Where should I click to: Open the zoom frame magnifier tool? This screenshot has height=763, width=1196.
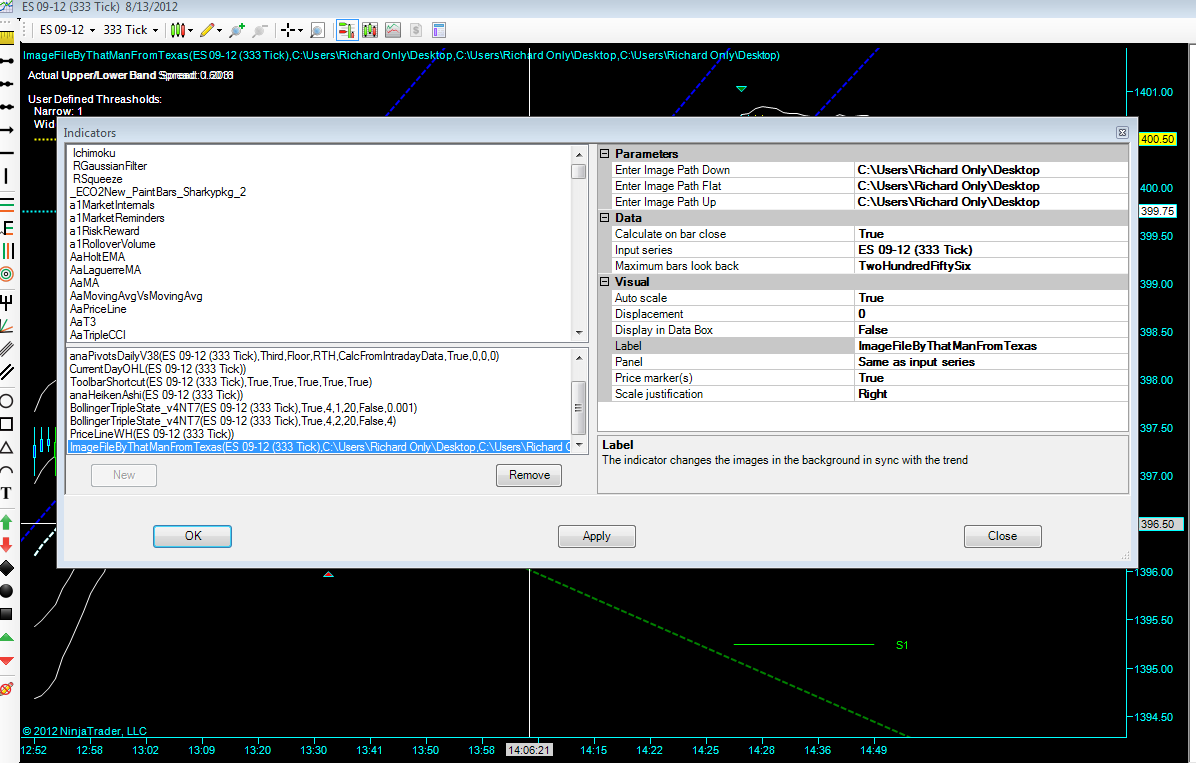(x=317, y=31)
